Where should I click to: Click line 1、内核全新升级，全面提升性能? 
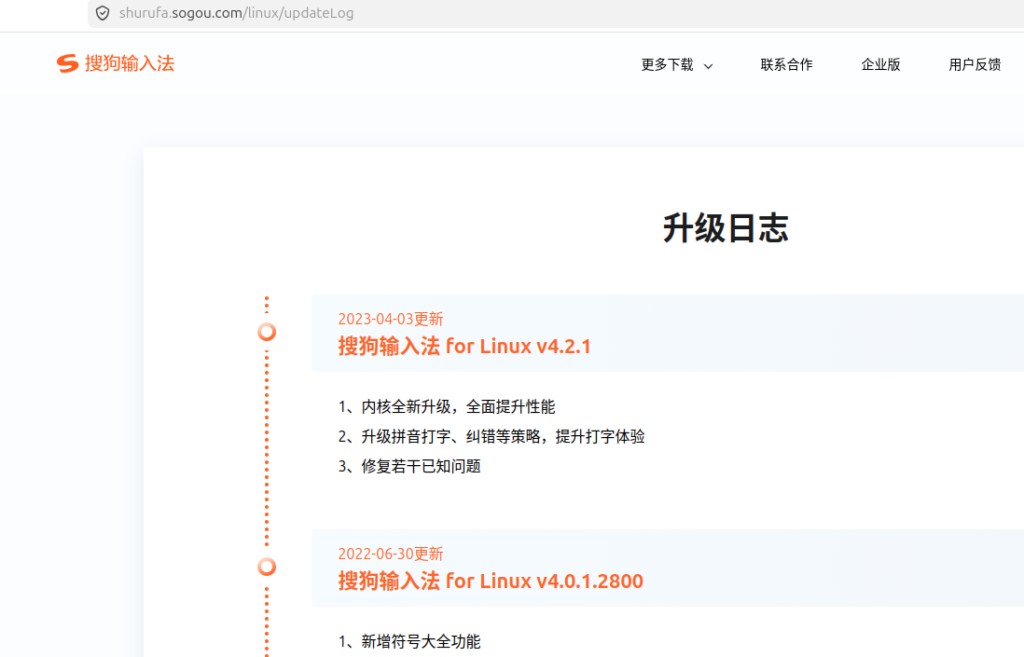pyautogui.click(x=447, y=407)
